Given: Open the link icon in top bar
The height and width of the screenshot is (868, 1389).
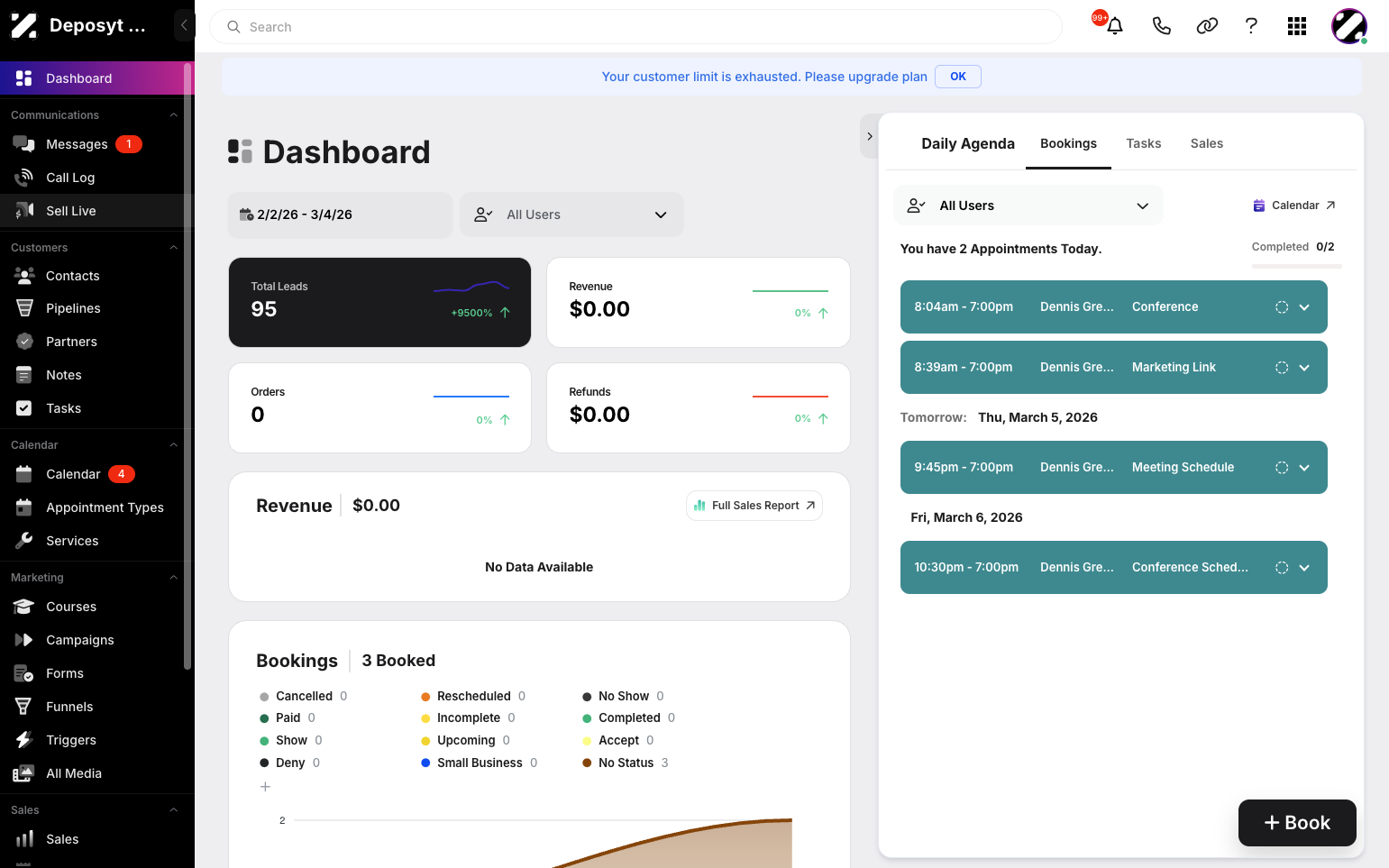Looking at the screenshot, I should (1207, 26).
